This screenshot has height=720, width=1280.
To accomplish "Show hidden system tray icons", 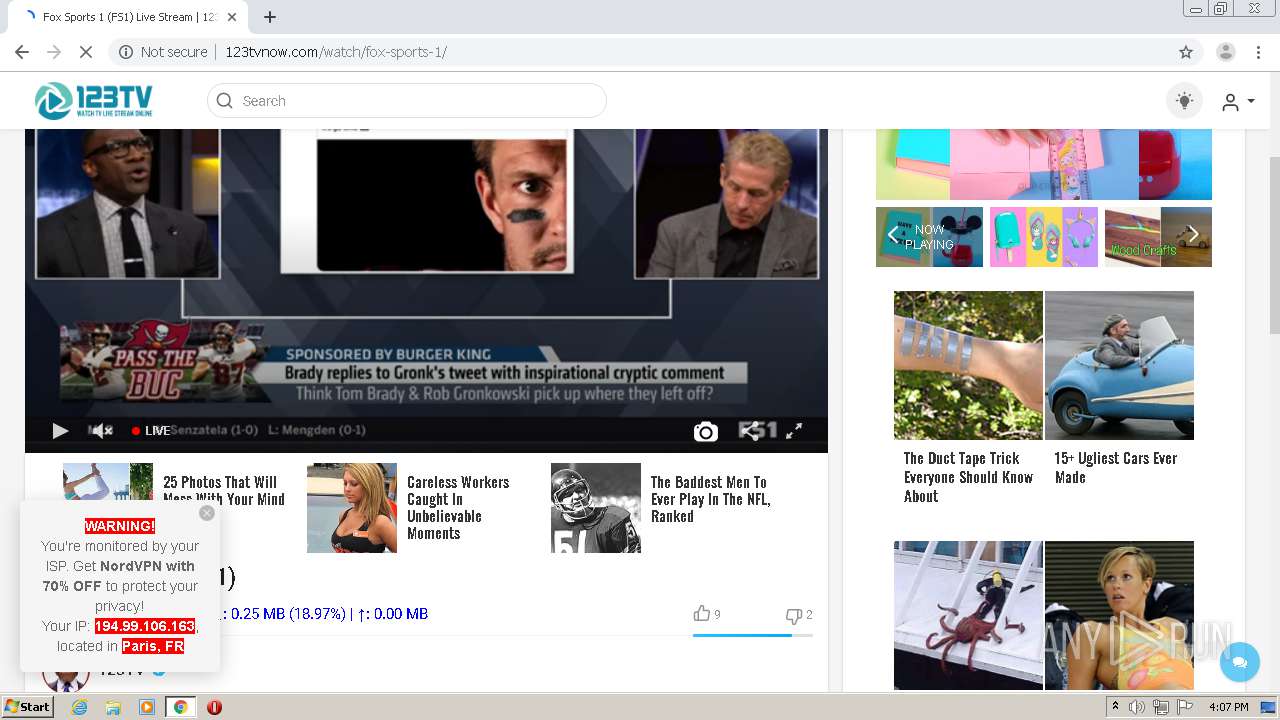I will pos(1115,707).
